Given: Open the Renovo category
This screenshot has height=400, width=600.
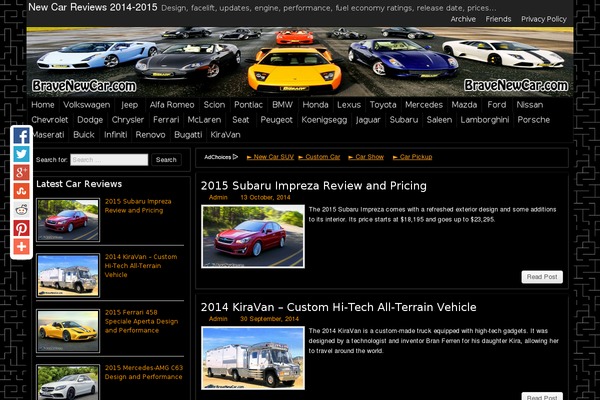Looking at the screenshot, I should click(150, 135).
